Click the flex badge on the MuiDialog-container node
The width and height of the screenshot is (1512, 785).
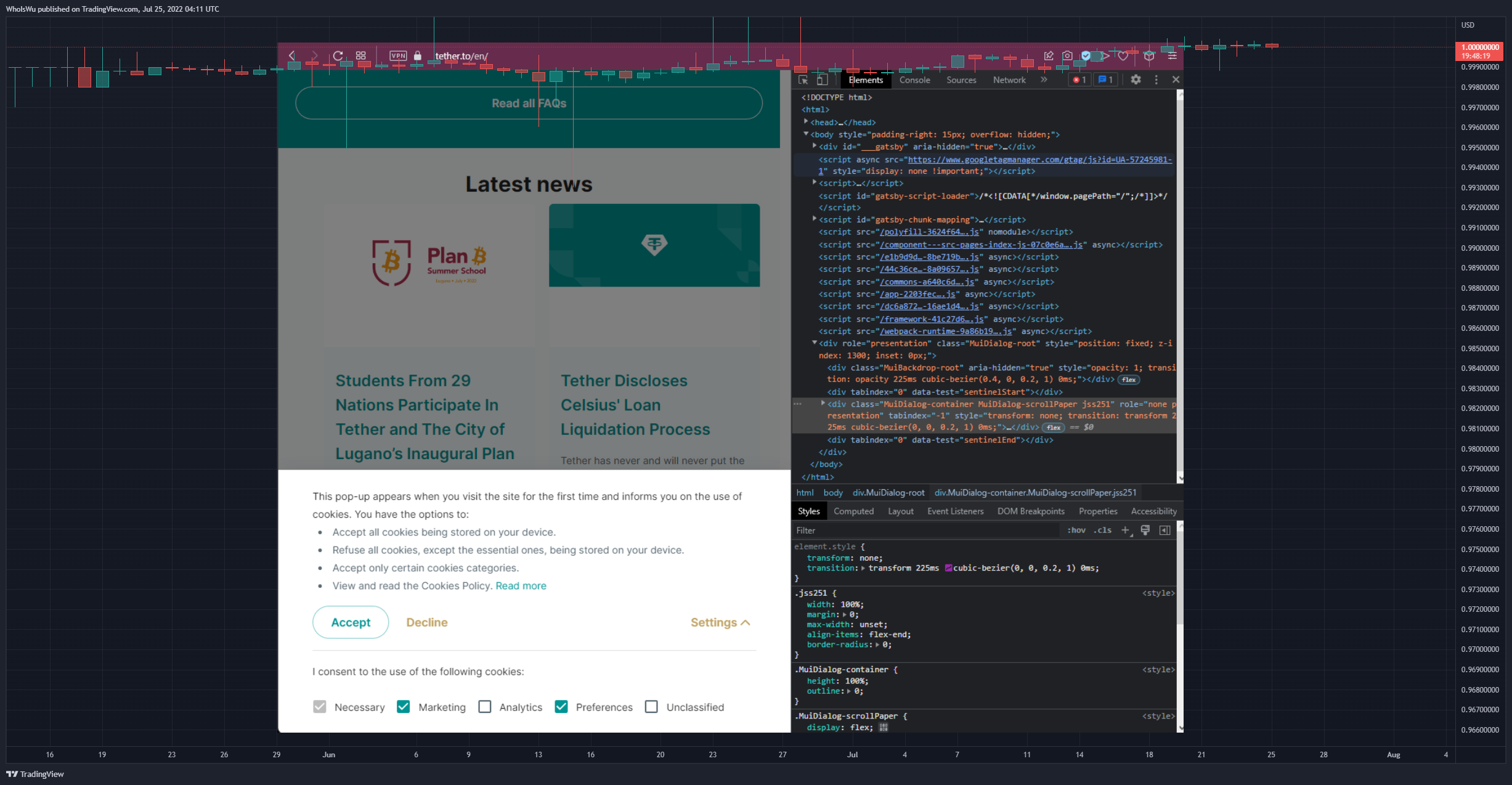[1054, 428]
